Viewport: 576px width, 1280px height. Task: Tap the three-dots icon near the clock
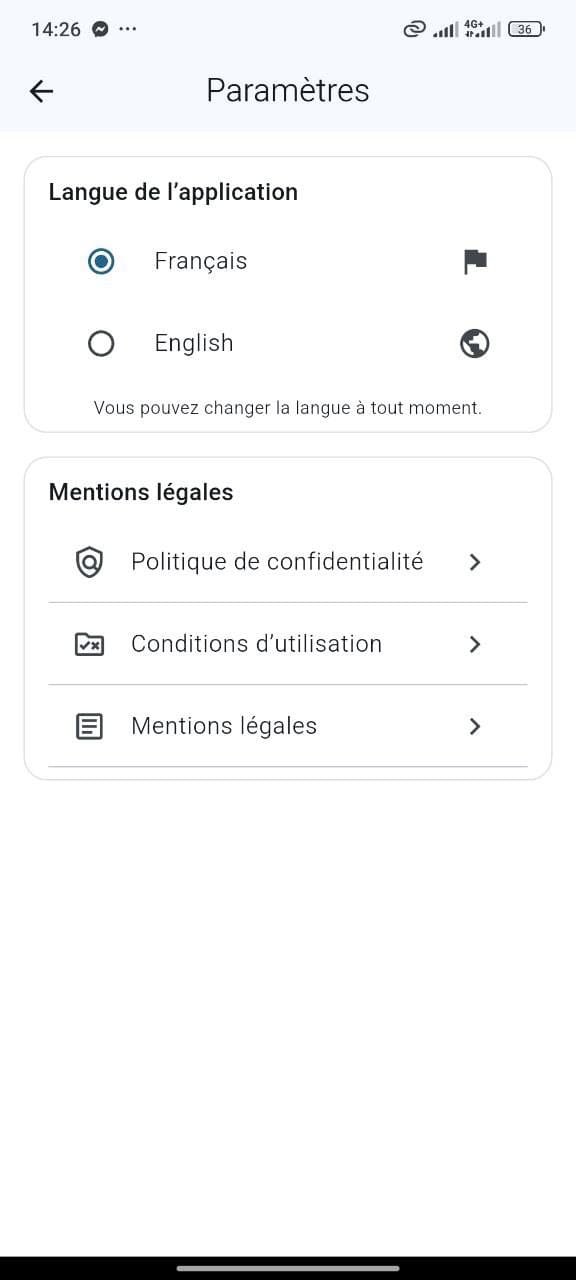click(x=128, y=29)
